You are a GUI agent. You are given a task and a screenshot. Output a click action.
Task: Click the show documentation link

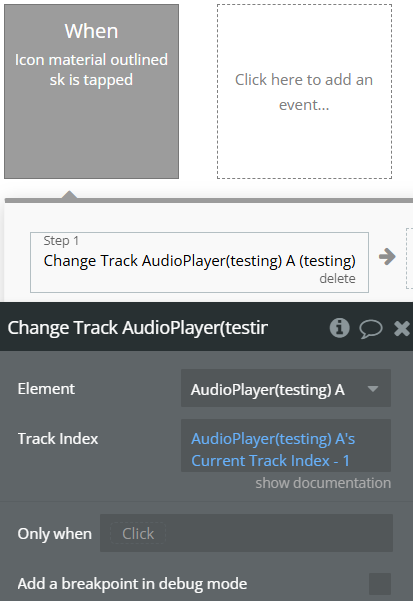click(x=323, y=483)
